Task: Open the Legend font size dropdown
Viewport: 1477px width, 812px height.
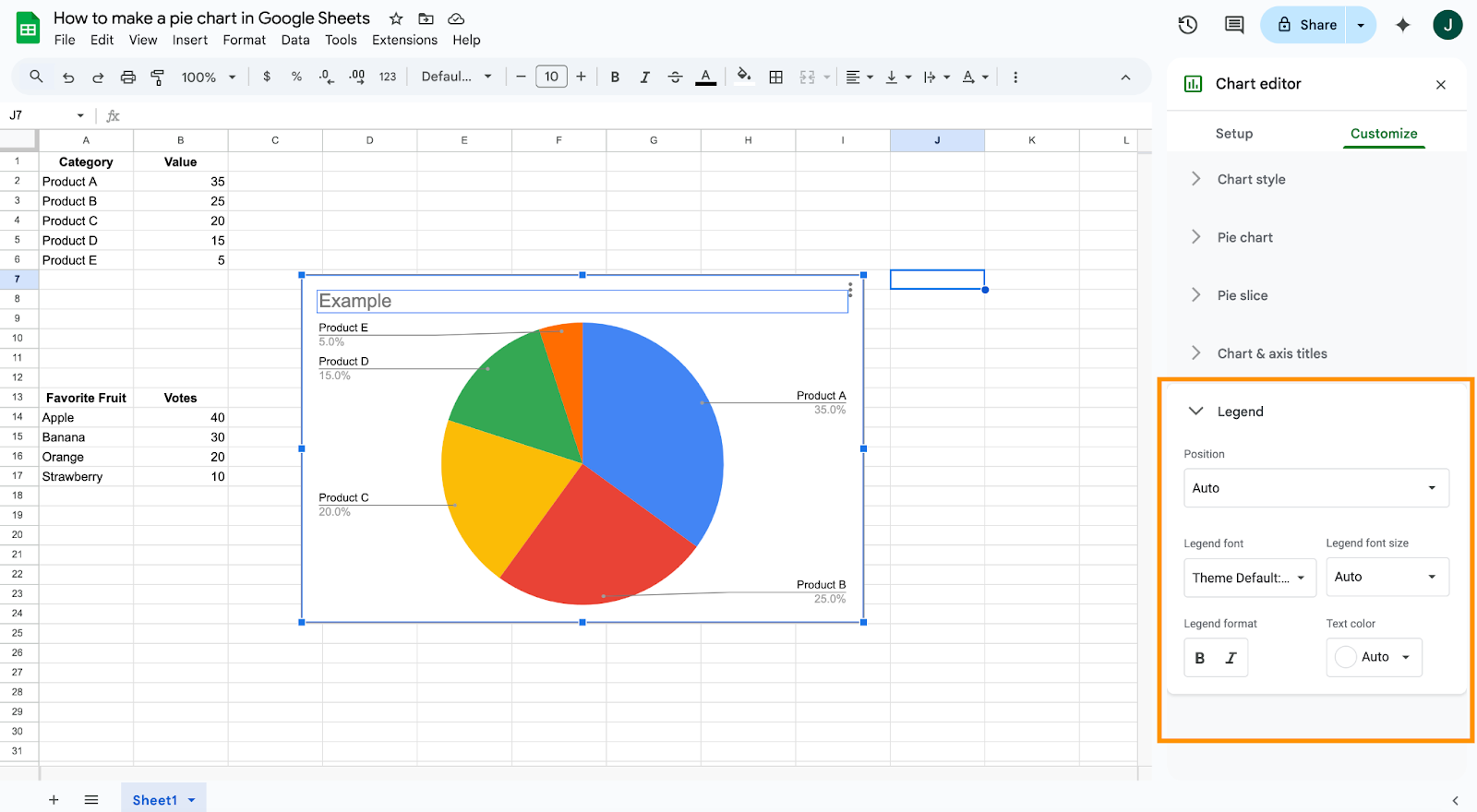Action: pos(1387,577)
